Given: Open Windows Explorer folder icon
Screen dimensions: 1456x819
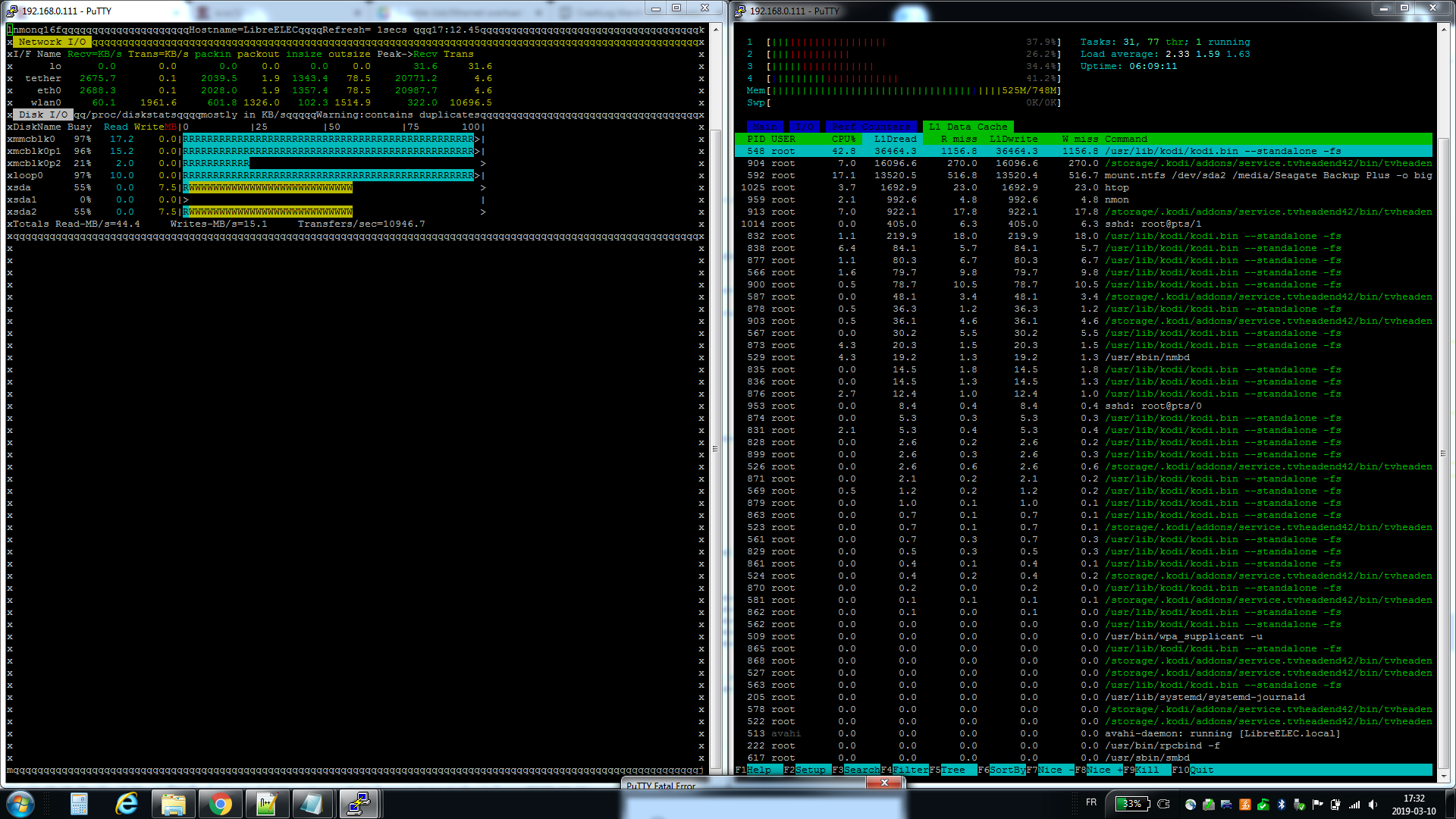Looking at the screenshot, I should click(x=173, y=804).
